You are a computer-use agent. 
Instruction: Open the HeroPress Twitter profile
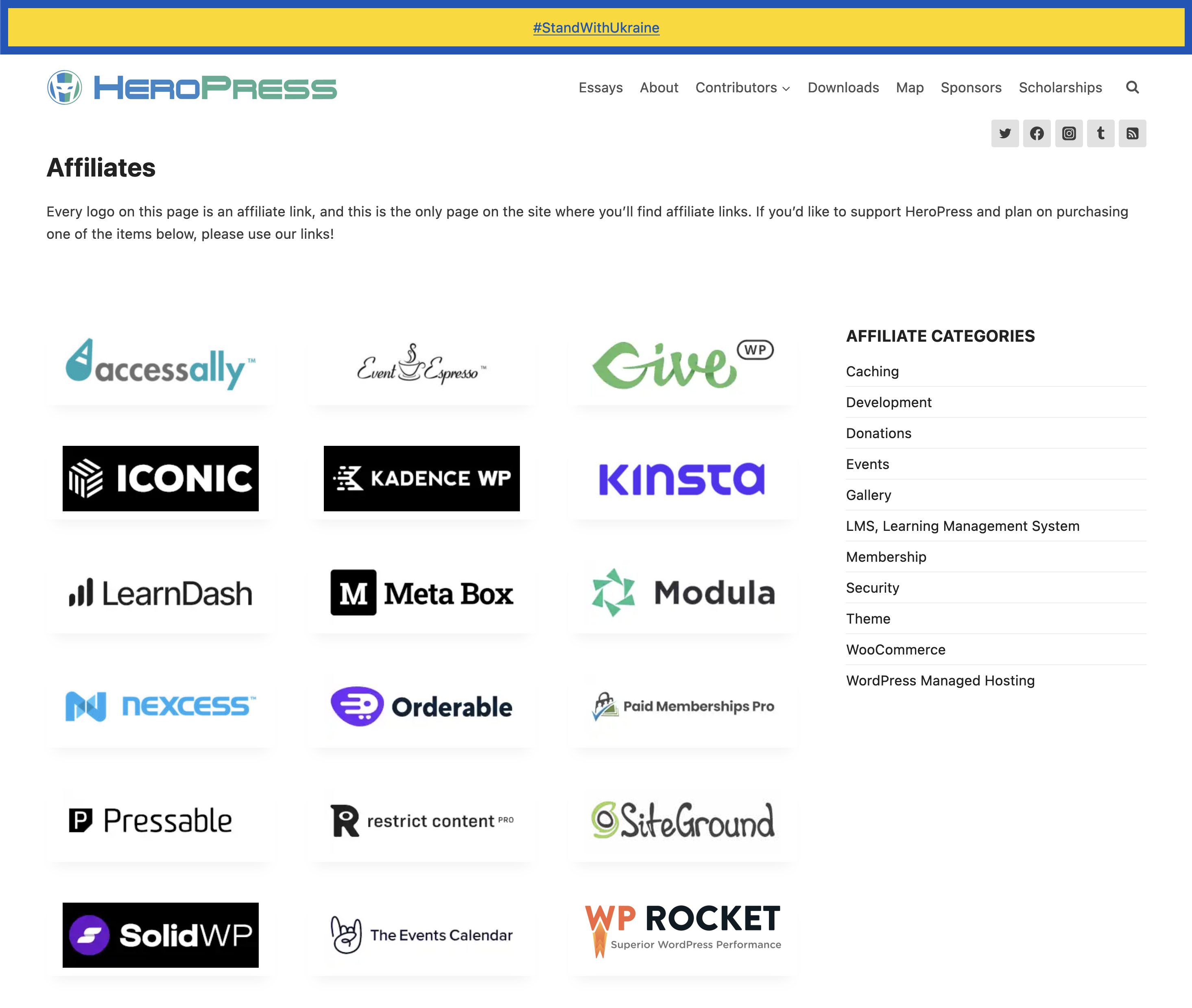click(1004, 133)
